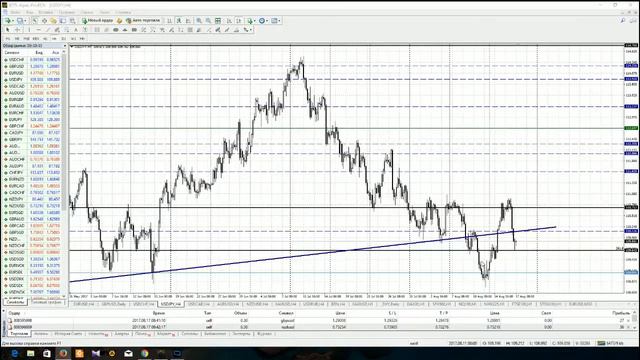Select the Fibonacci retracement tool
Screen dimensions: 640x360
(67, 30)
